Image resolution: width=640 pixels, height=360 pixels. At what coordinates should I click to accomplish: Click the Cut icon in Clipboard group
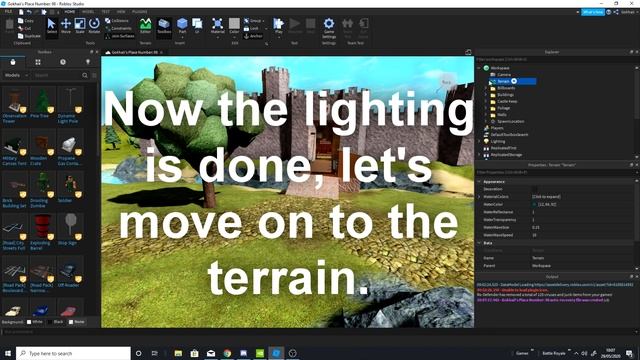[24, 28]
